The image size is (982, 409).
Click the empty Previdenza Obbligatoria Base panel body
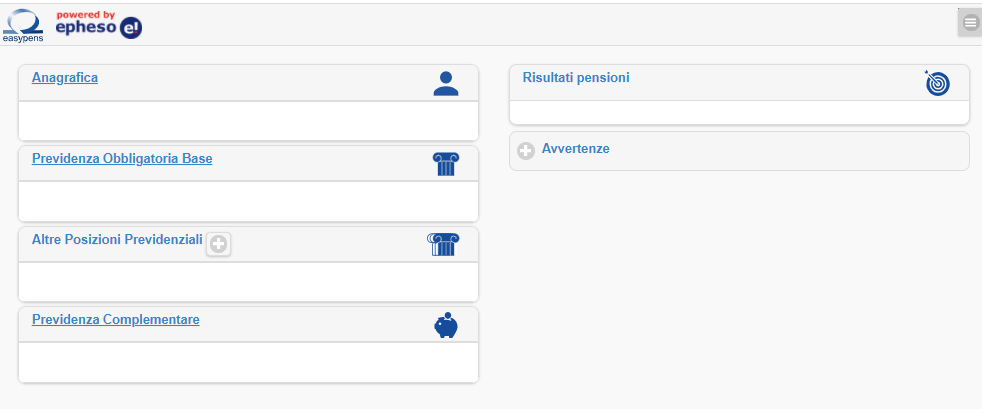pos(248,201)
